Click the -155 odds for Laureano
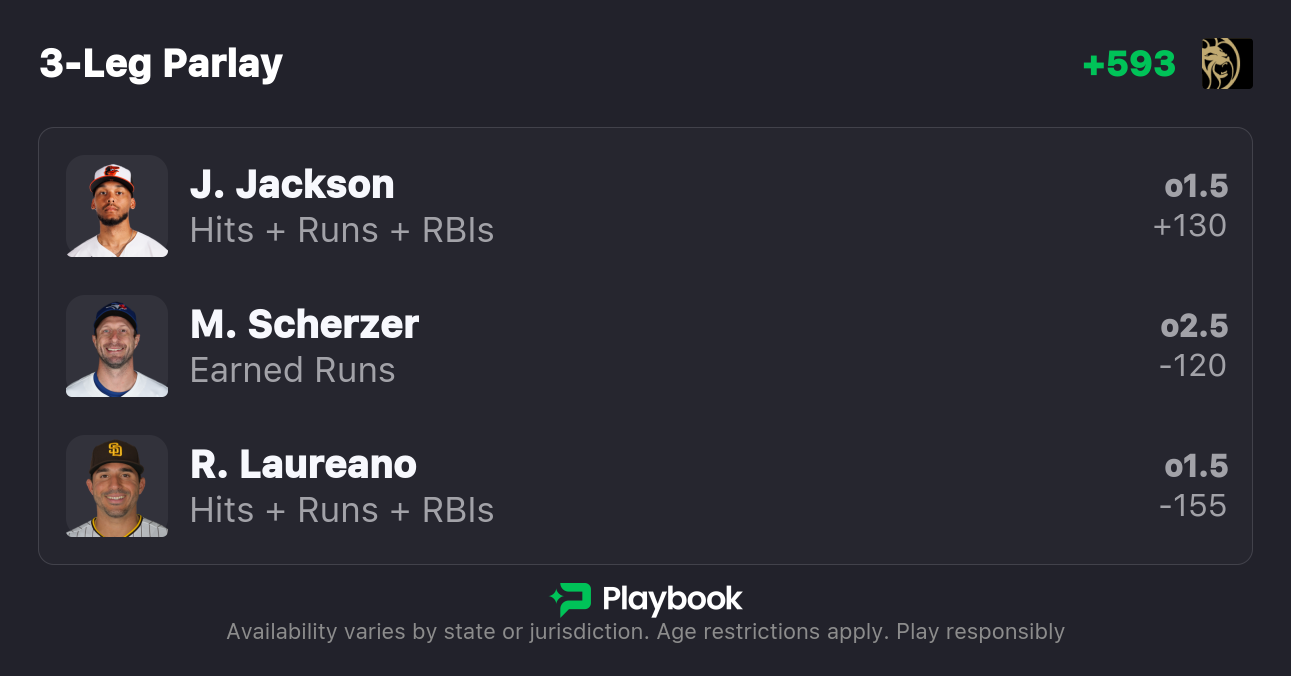The image size is (1291, 676). point(1193,506)
